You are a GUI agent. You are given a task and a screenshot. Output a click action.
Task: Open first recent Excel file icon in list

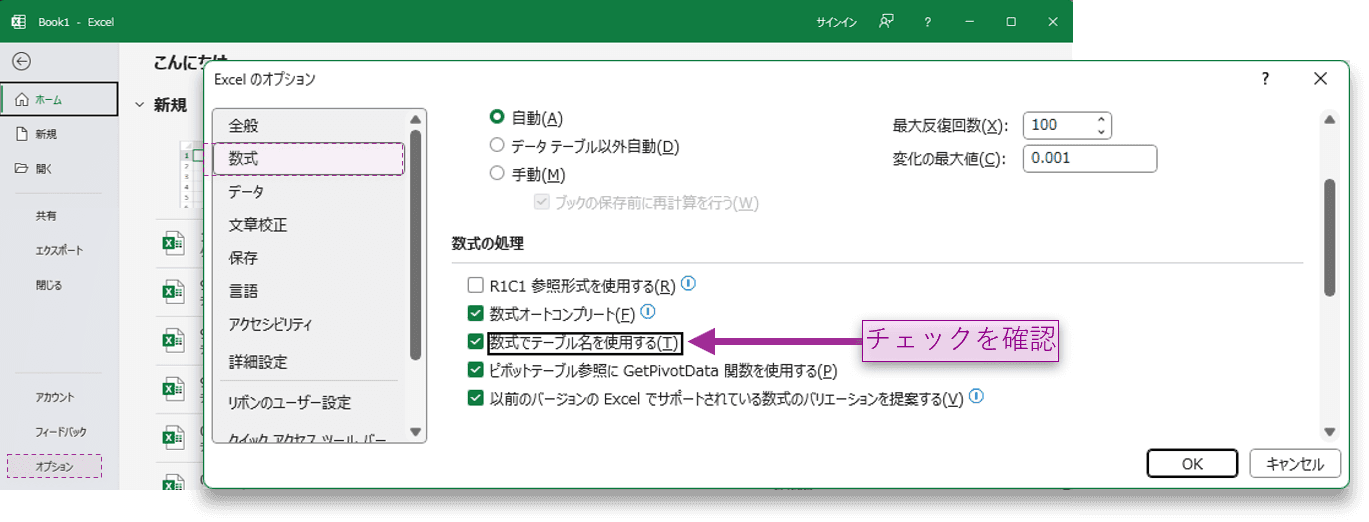coord(174,243)
